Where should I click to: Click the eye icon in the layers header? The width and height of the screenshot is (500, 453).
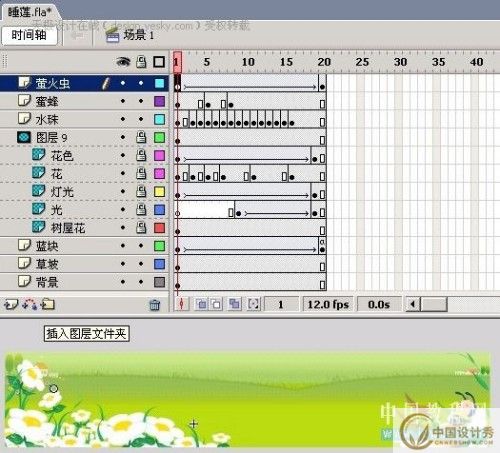click(123, 62)
